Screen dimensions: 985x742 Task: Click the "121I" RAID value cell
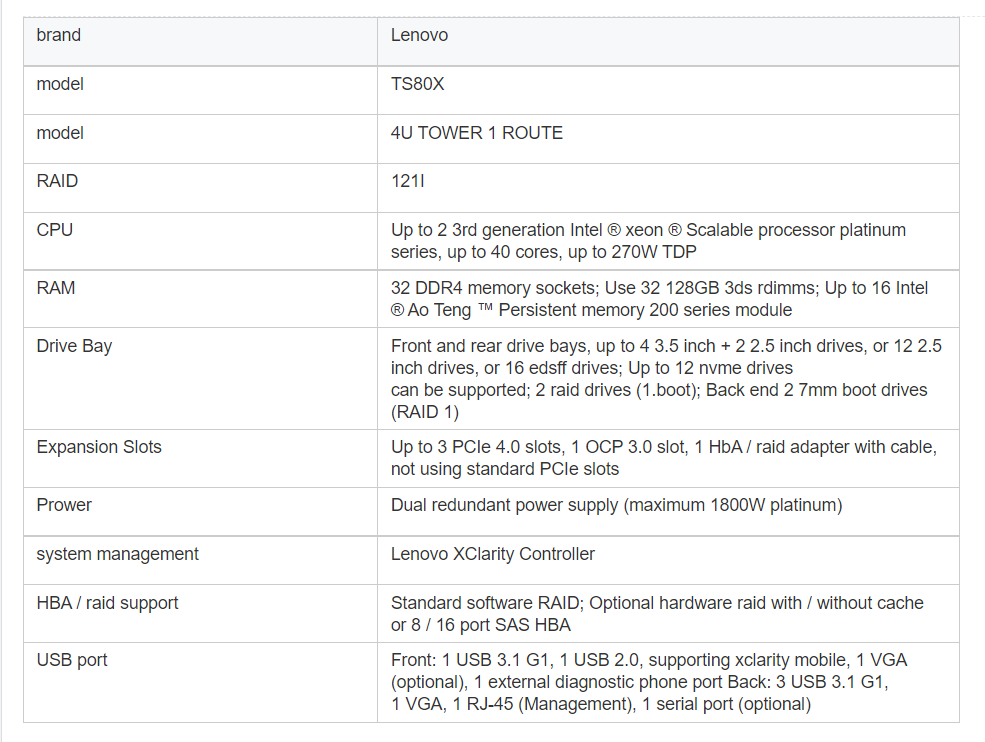[409, 182]
